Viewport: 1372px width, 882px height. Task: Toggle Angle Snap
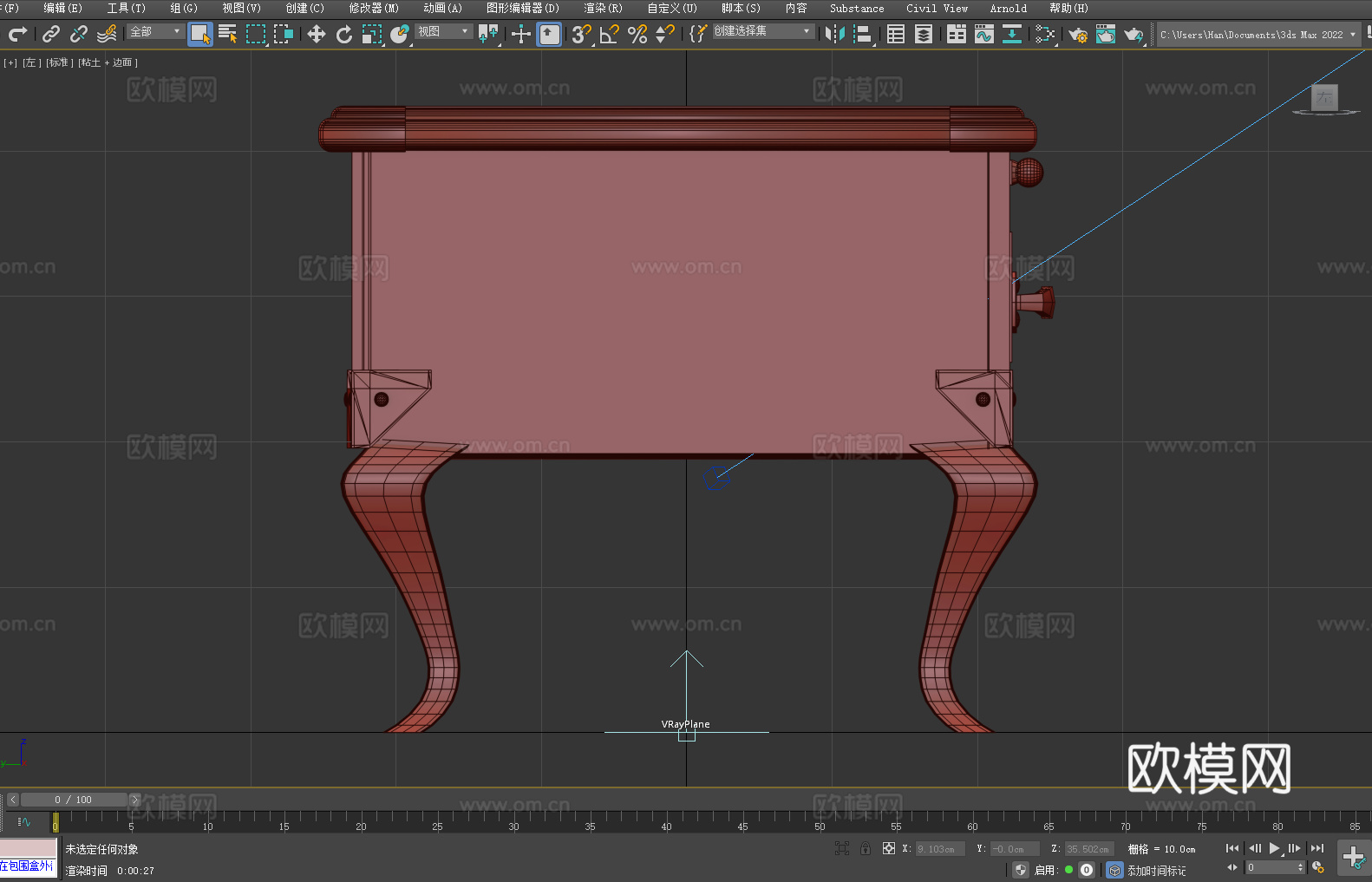coord(610,34)
